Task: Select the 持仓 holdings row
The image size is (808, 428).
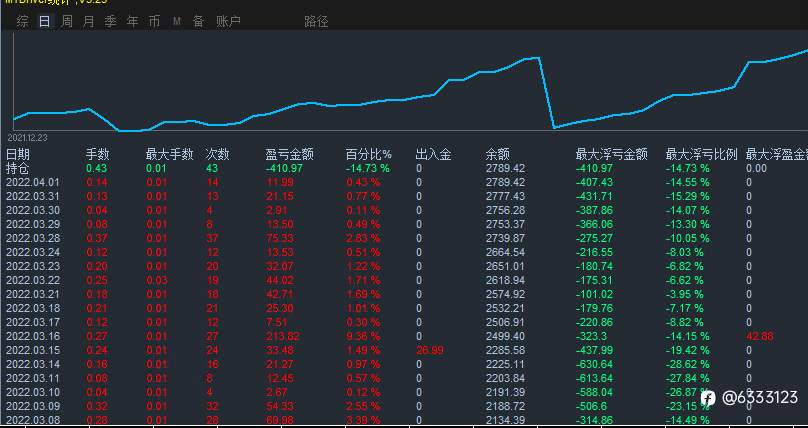Action: coord(404,168)
